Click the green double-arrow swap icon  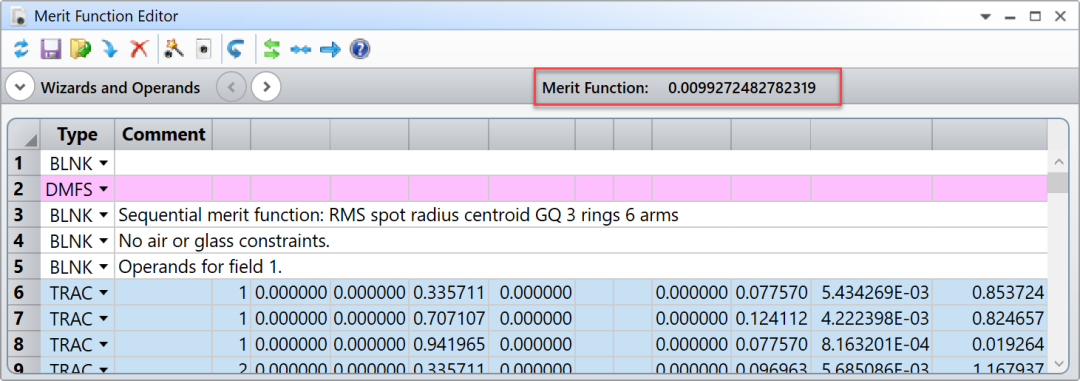pos(272,49)
